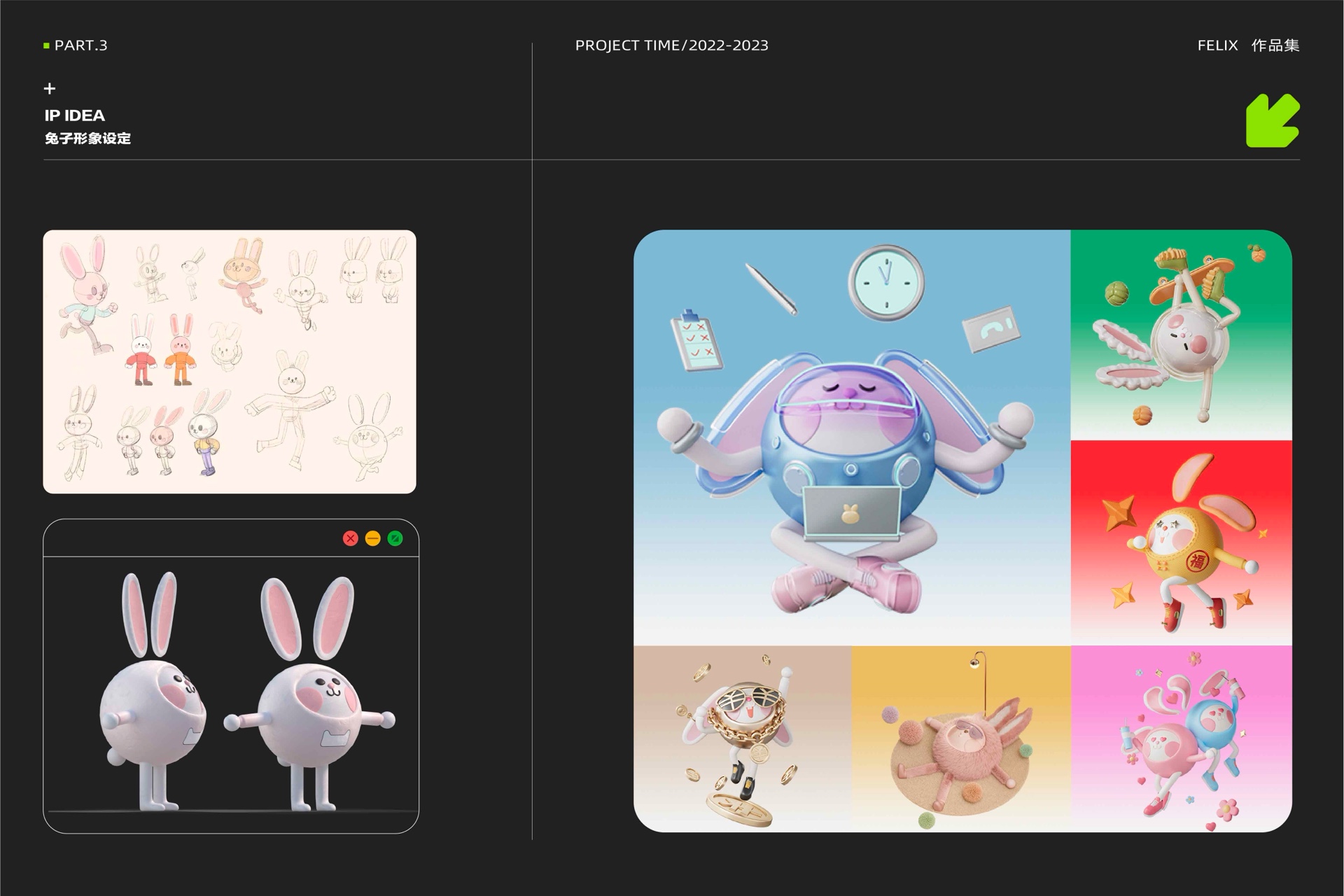
Task: Click the red close dot in the mock window
Action: 351,538
